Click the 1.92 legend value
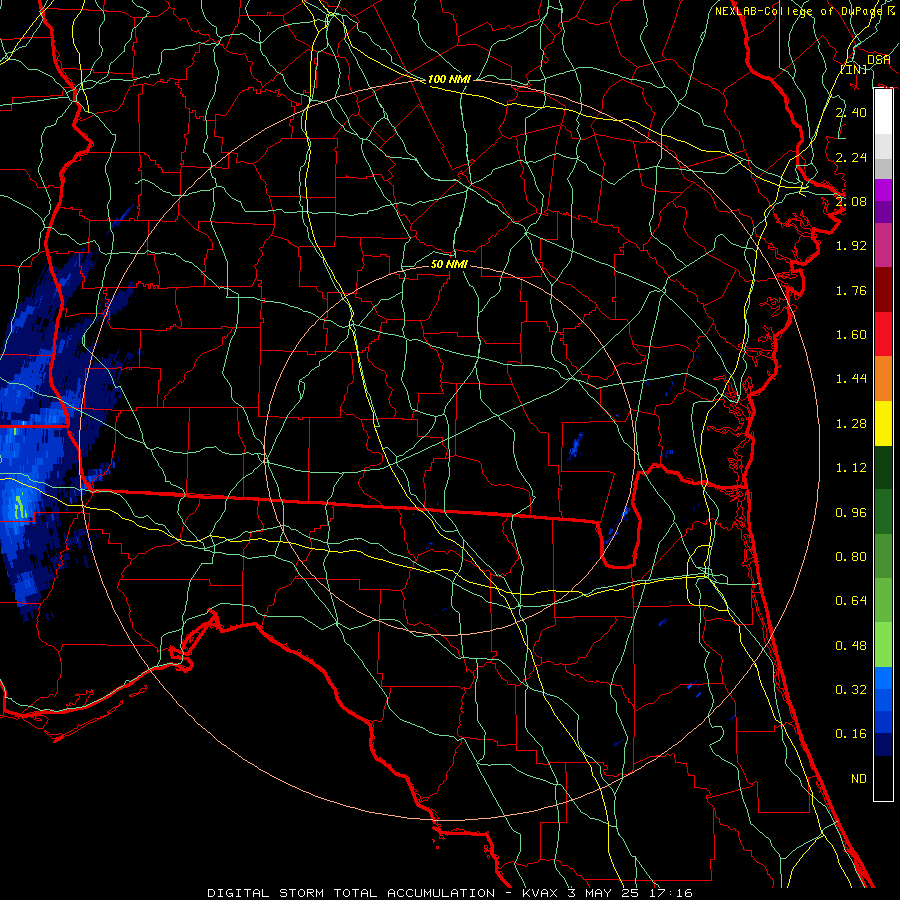 point(851,246)
